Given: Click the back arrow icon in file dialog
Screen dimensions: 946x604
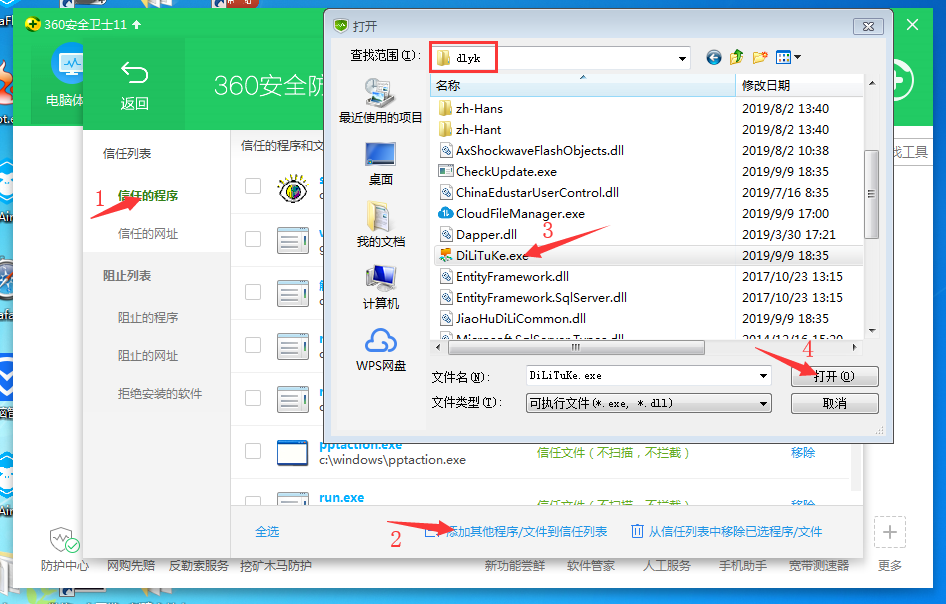Looking at the screenshot, I should (x=713, y=58).
